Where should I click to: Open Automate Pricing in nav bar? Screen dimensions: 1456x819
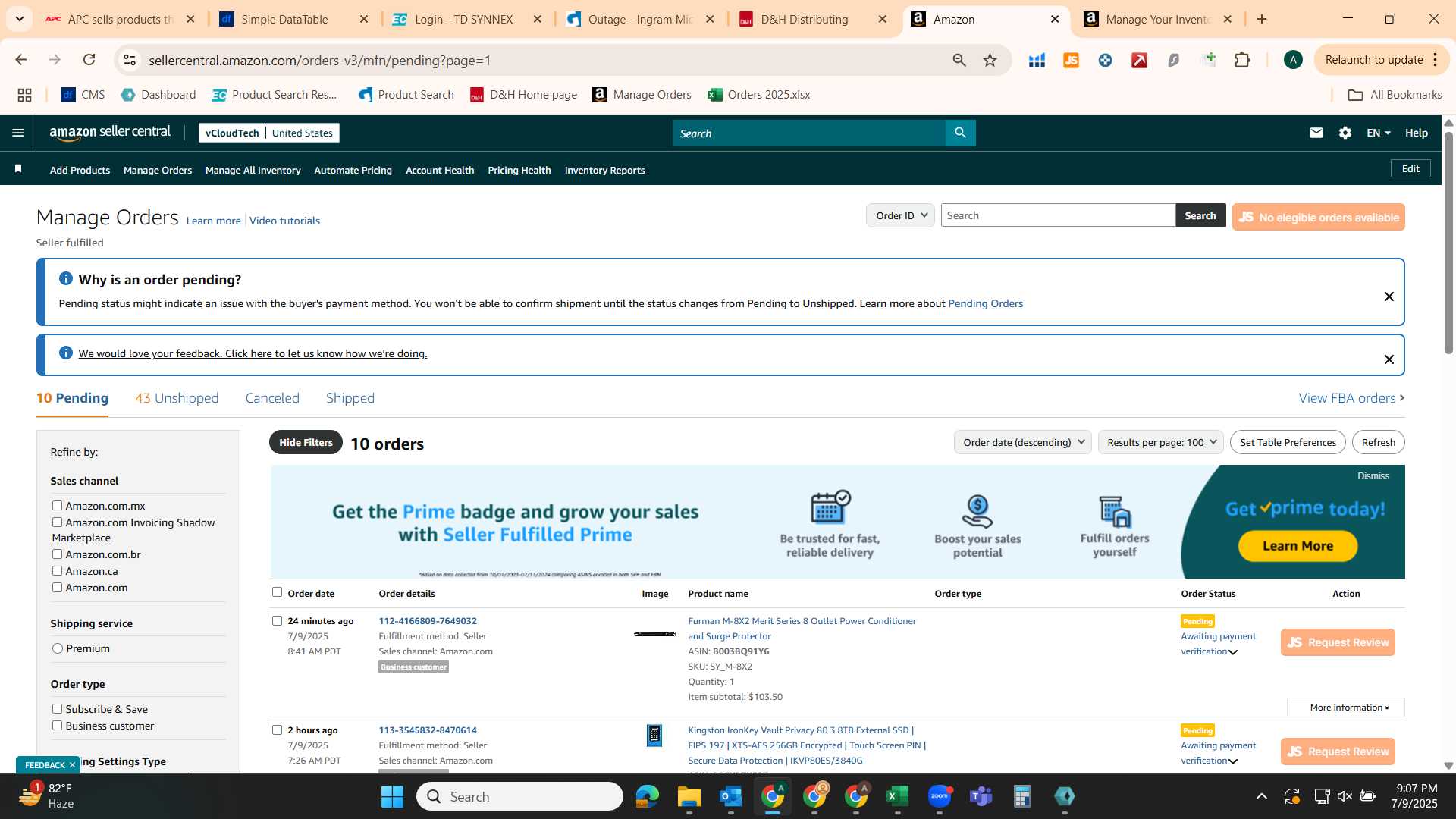pos(353,170)
